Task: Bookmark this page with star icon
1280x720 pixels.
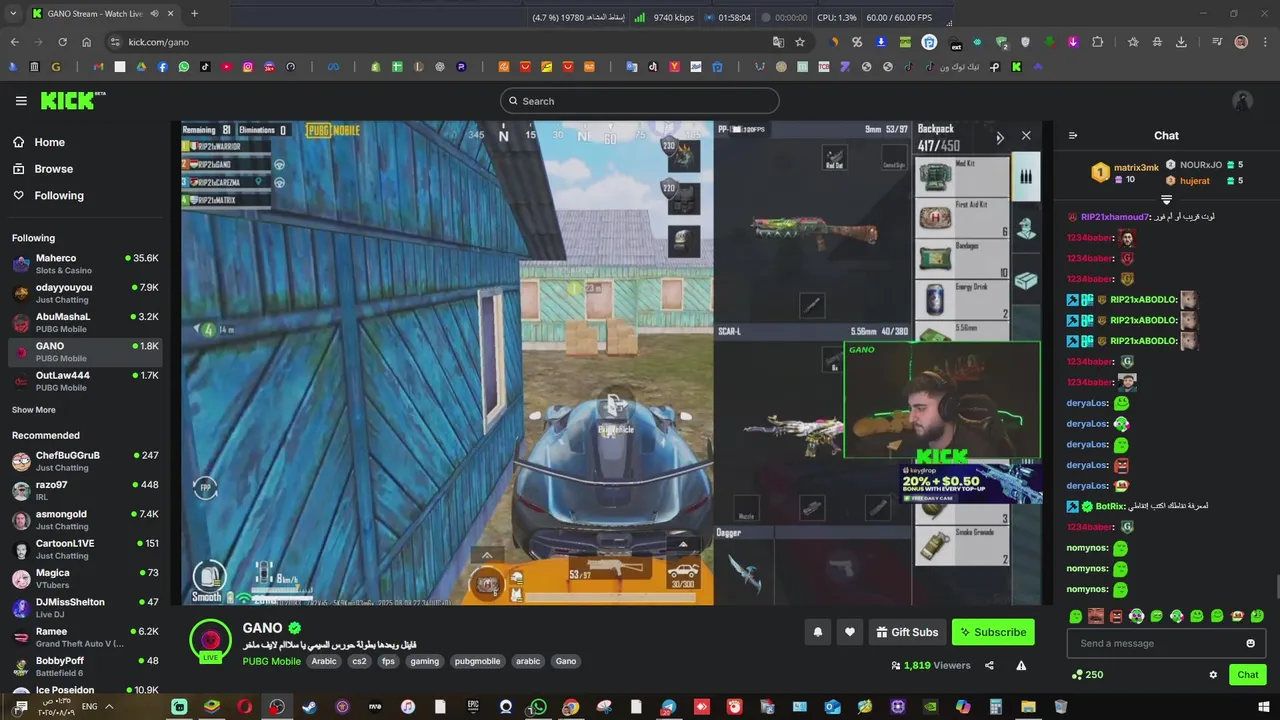Action: pos(800,42)
